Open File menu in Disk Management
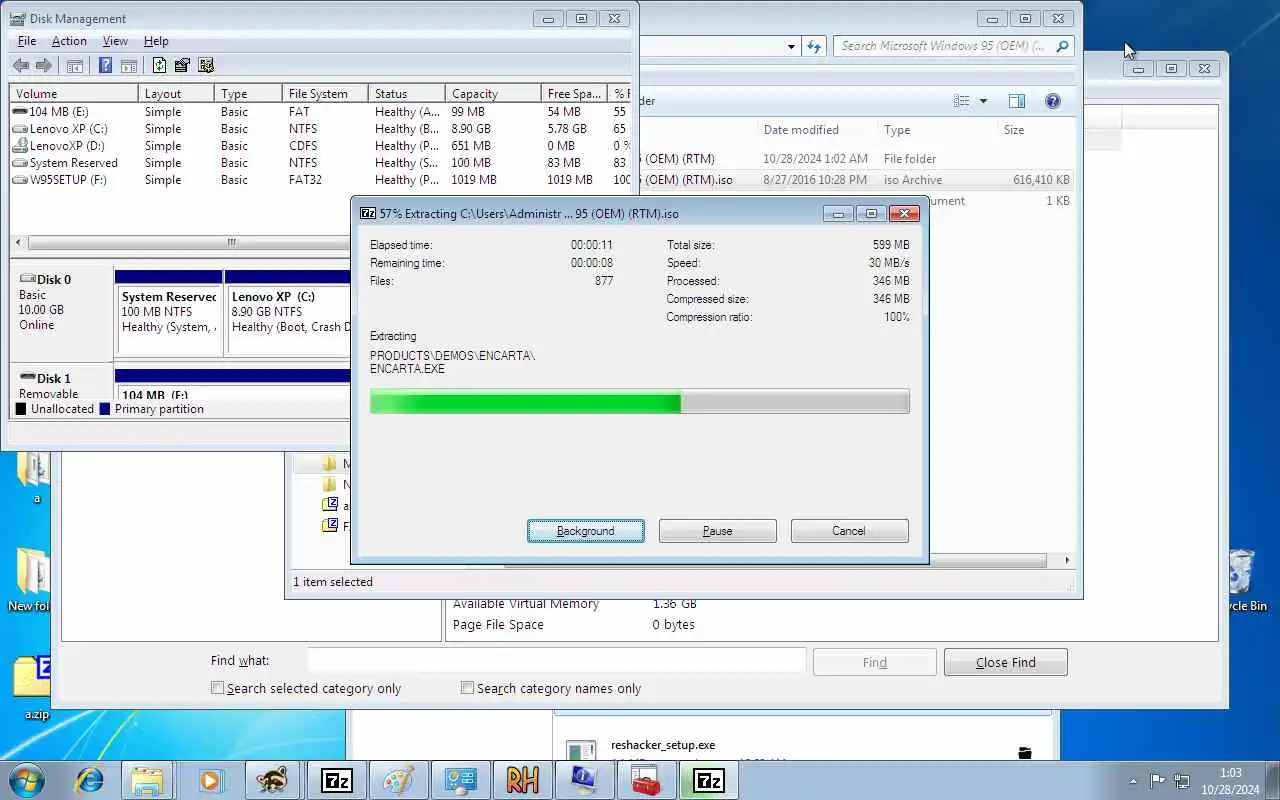 27,41
